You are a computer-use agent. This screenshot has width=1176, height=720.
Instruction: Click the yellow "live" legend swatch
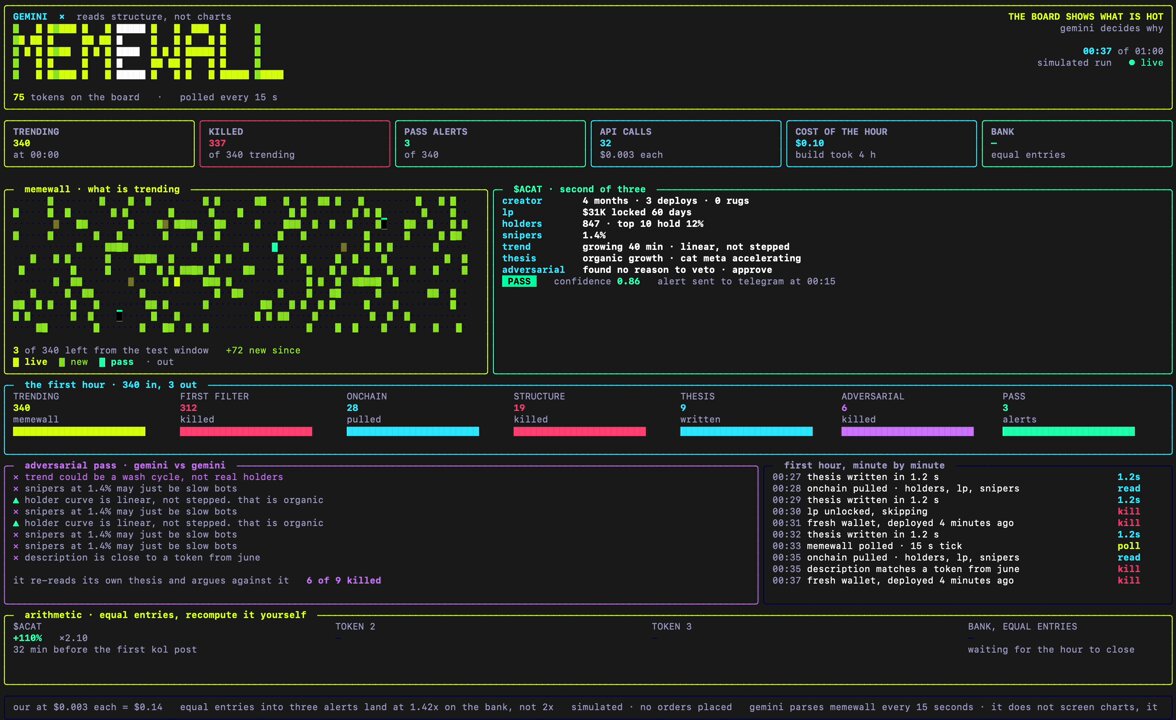16,362
